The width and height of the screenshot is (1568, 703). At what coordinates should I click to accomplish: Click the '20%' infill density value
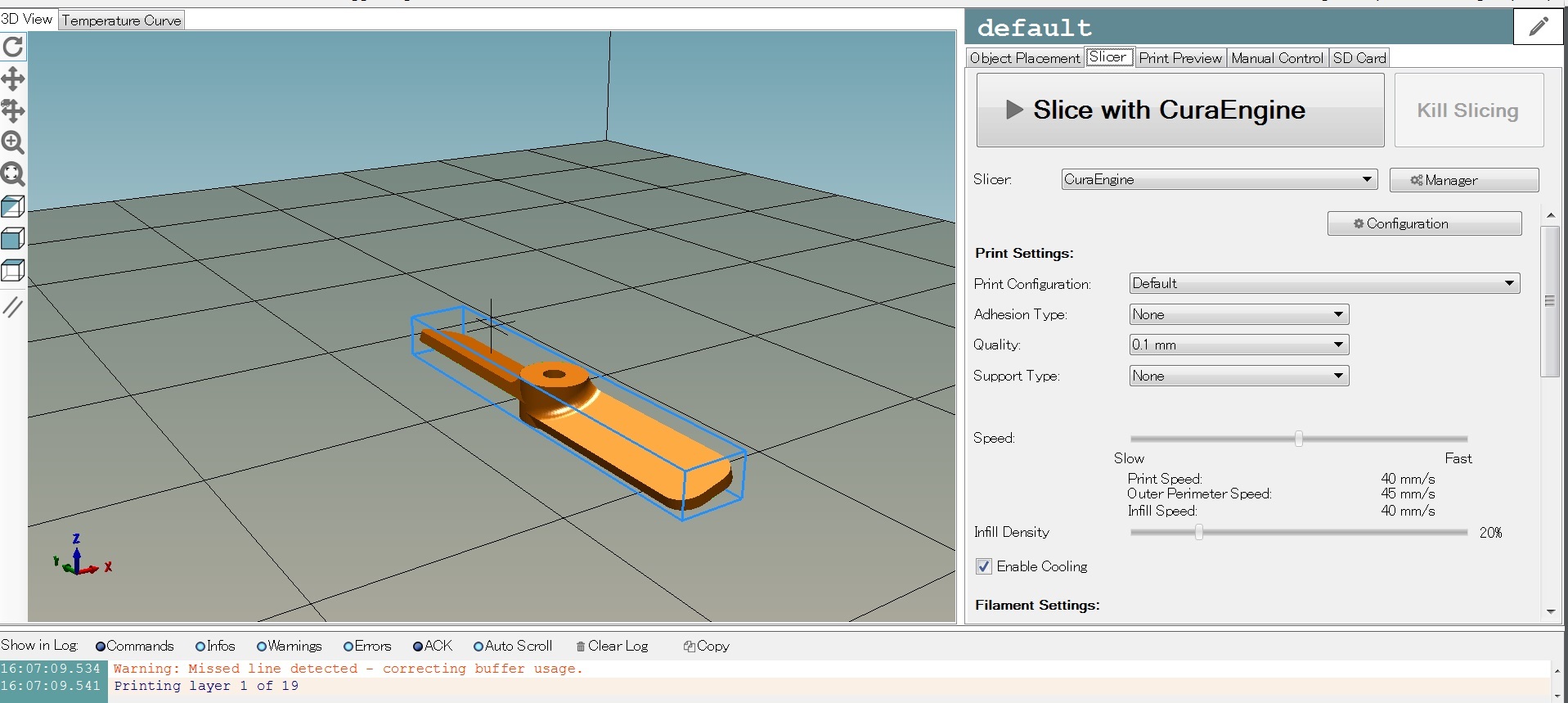point(1490,533)
